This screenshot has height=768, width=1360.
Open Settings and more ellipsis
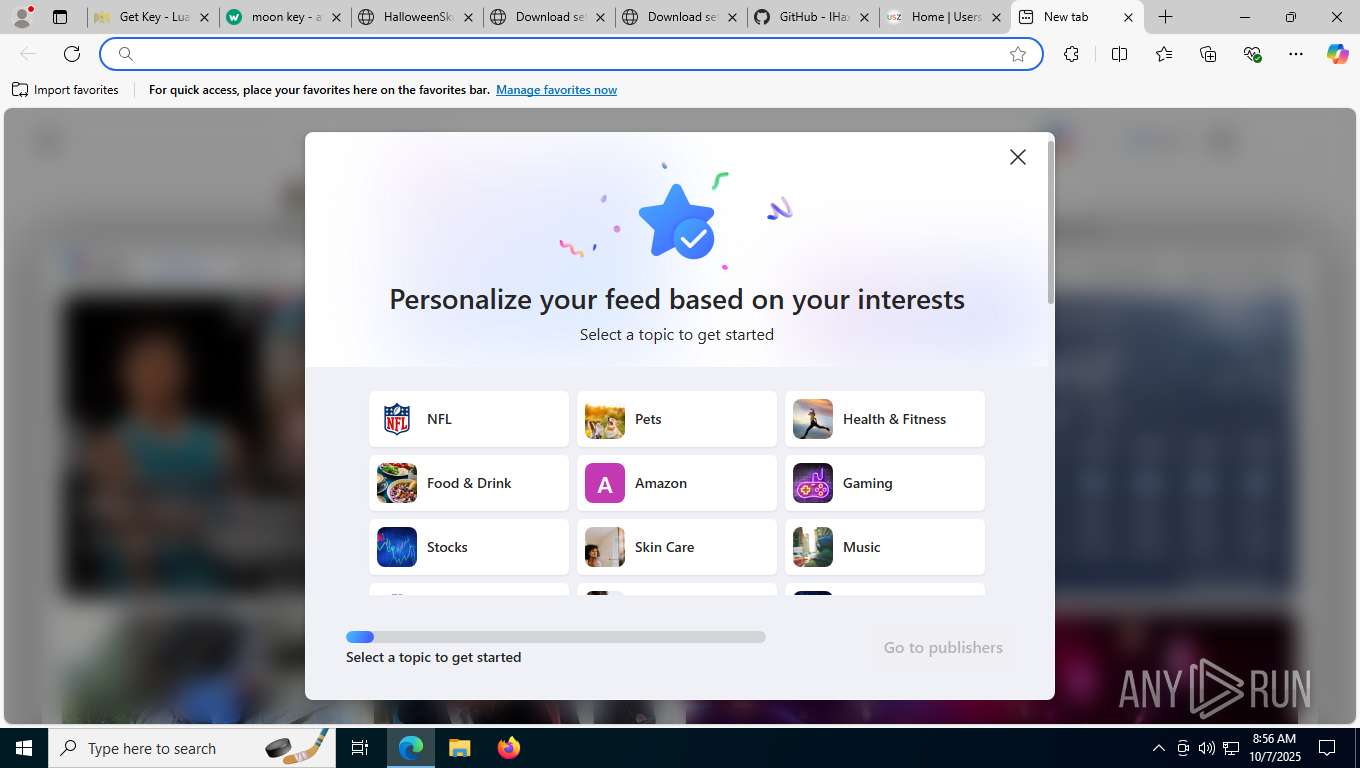1296,54
